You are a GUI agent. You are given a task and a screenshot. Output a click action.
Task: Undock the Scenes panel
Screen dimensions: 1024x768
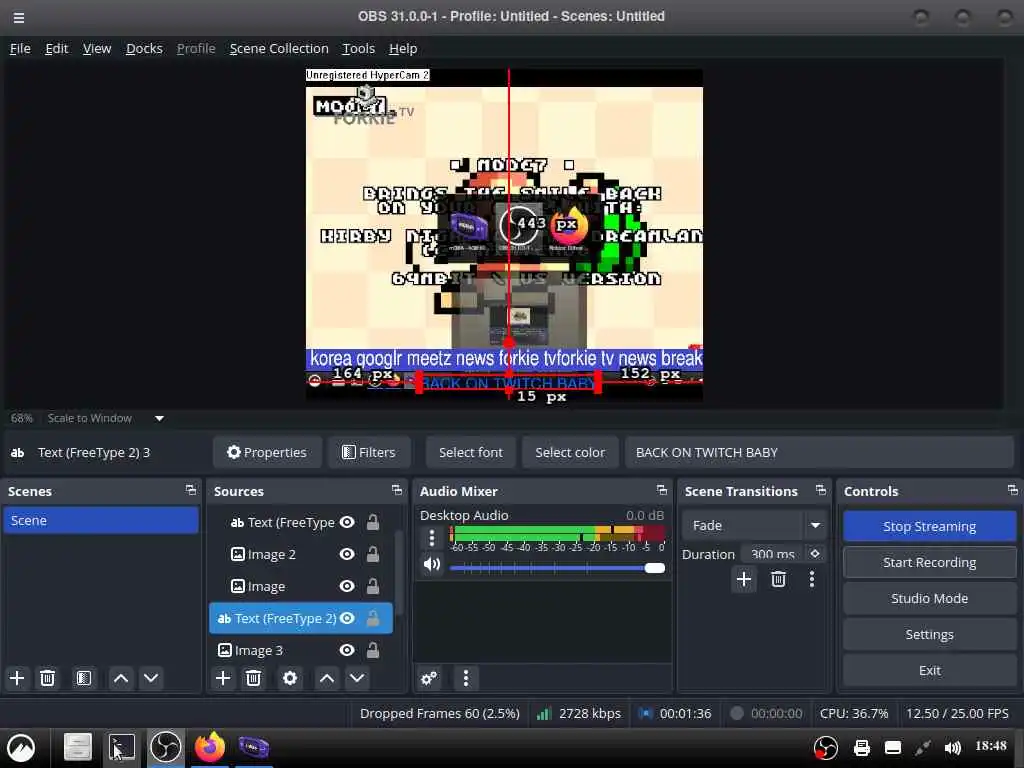point(191,490)
